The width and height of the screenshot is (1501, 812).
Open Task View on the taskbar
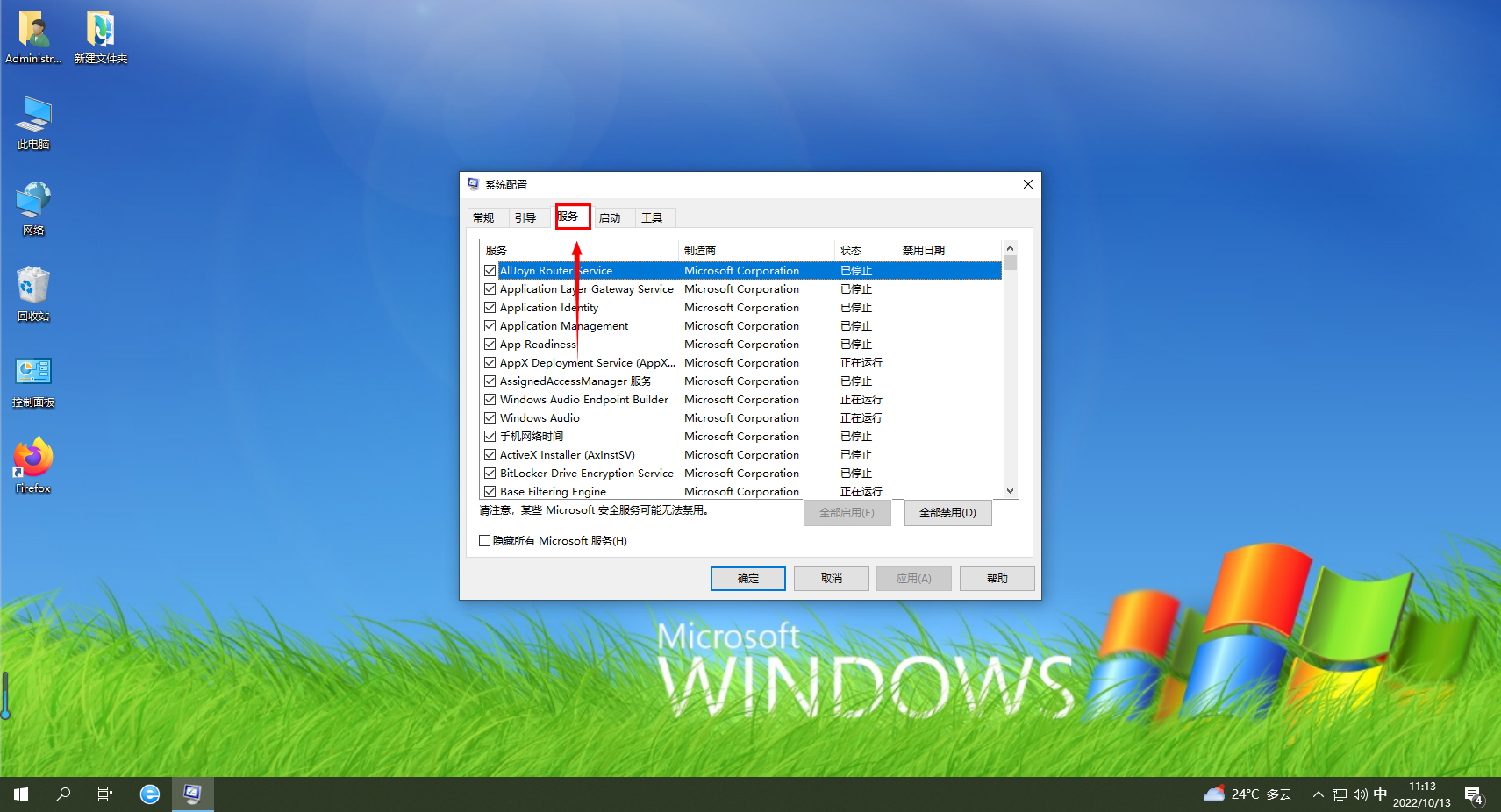coord(105,794)
